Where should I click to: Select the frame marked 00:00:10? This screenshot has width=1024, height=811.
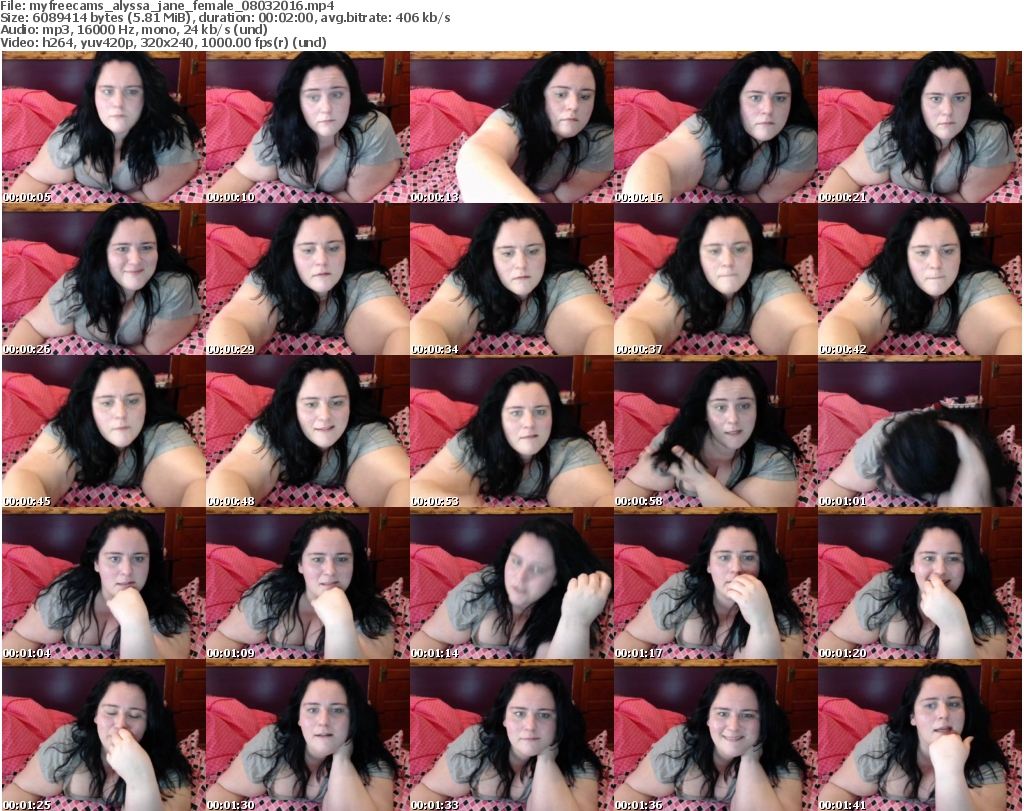pyautogui.click(x=307, y=128)
